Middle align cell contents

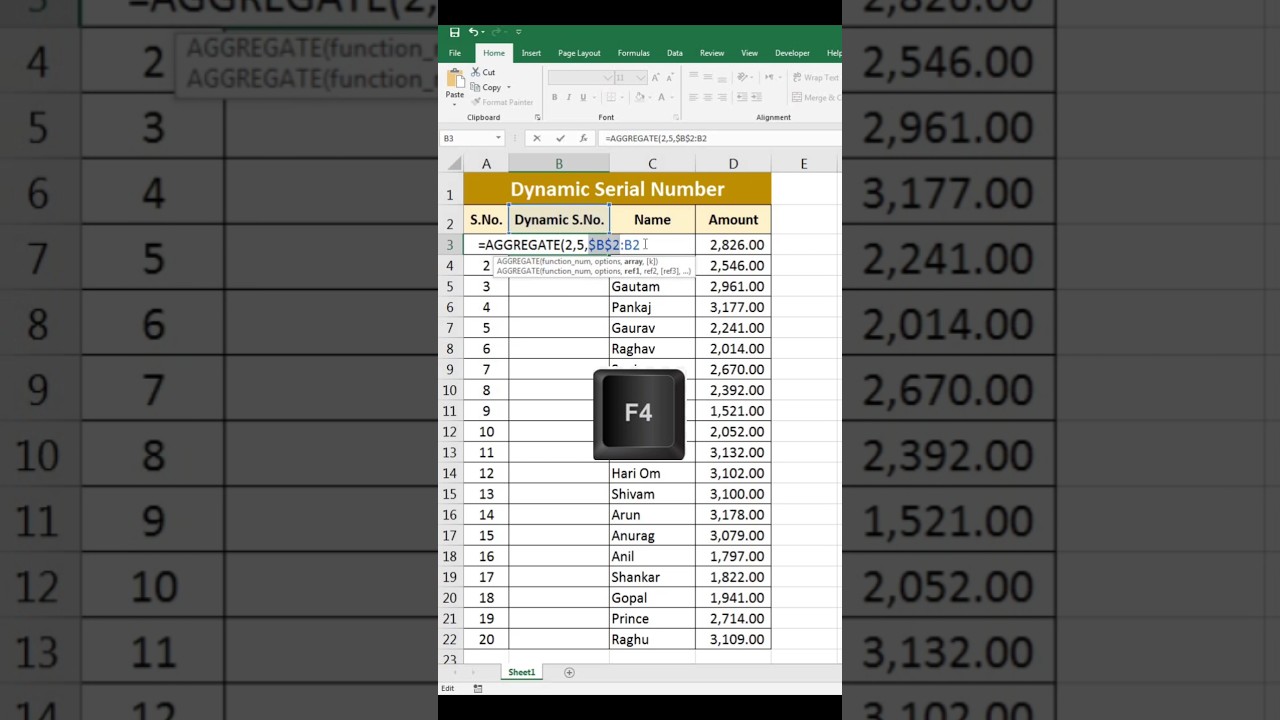click(708, 77)
